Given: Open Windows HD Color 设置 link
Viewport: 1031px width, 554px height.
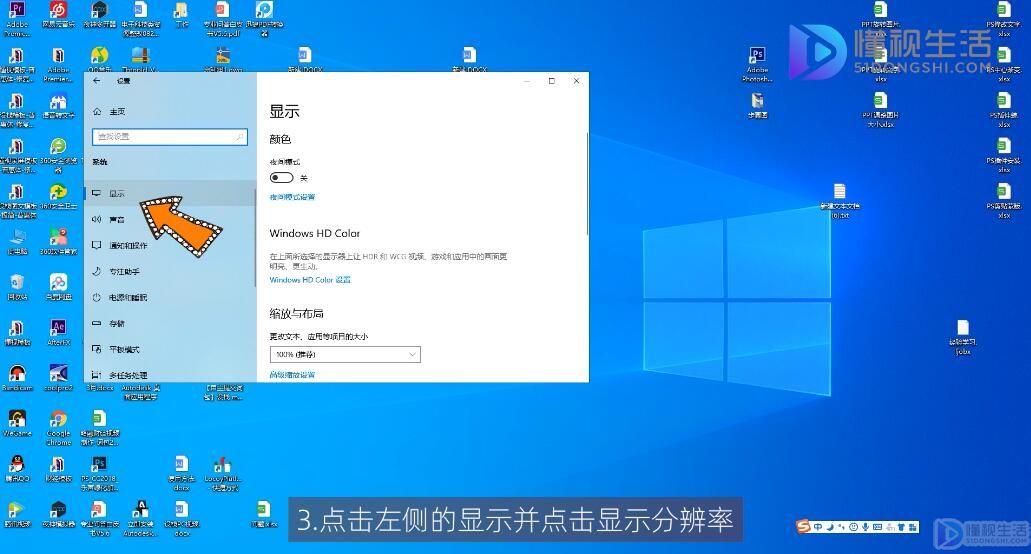Looking at the screenshot, I should pyautogui.click(x=310, y=280).
